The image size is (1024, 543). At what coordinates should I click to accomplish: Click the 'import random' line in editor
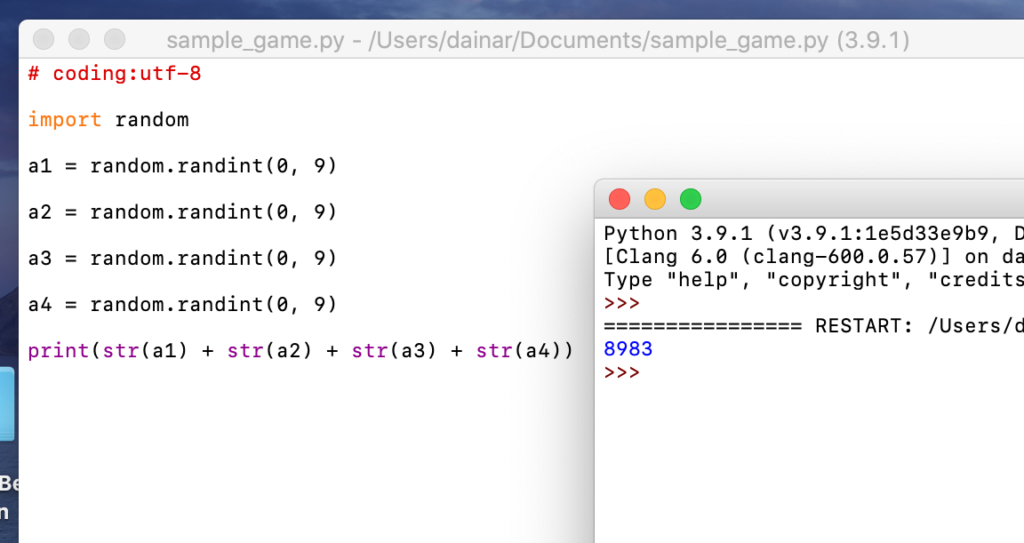click(108, 120)
